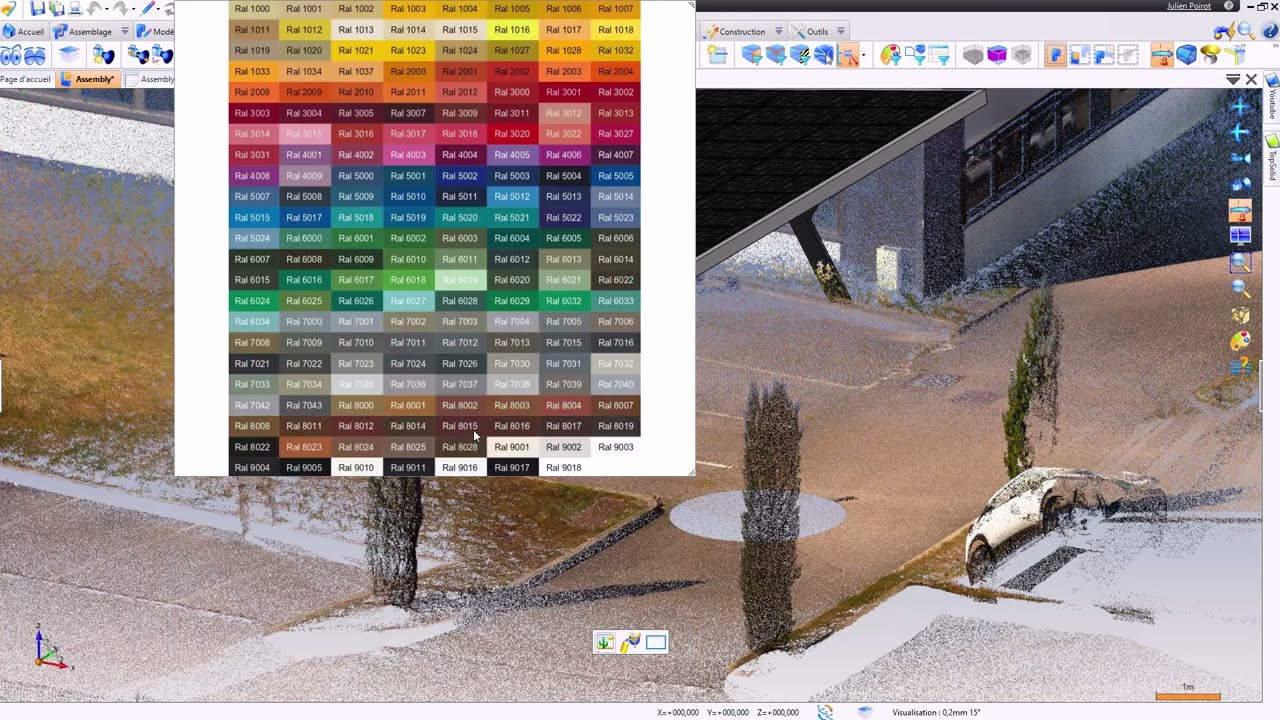
Task: Click the color palette icon in view toolbar
Action: click(x=1240, y=341)
